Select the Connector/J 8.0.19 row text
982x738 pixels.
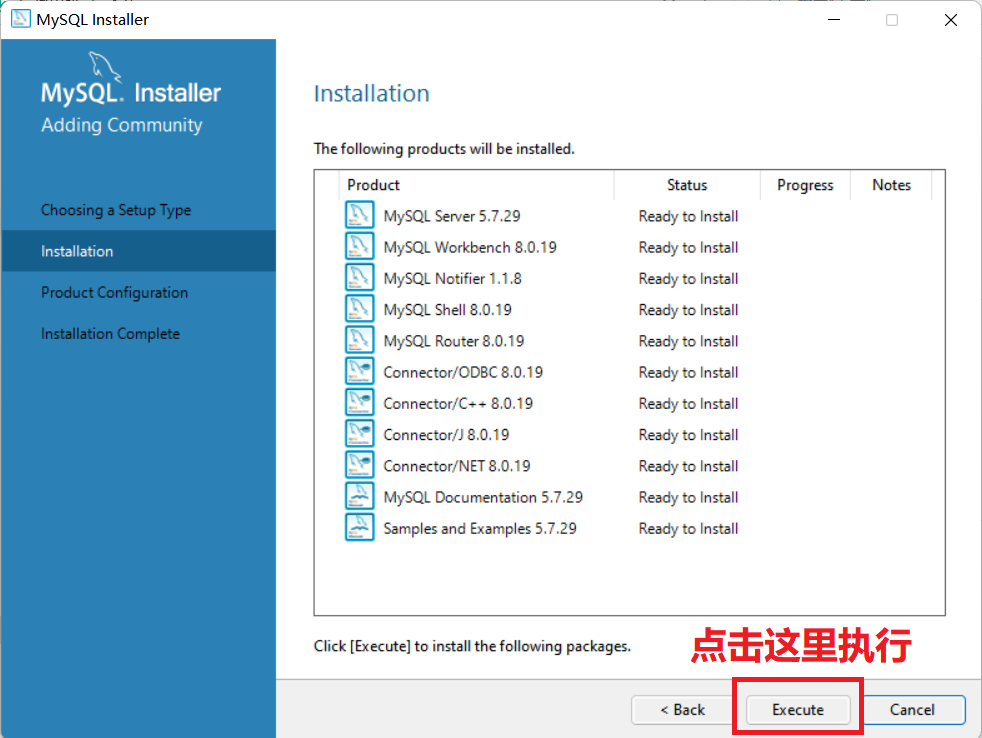pos(446,435)
